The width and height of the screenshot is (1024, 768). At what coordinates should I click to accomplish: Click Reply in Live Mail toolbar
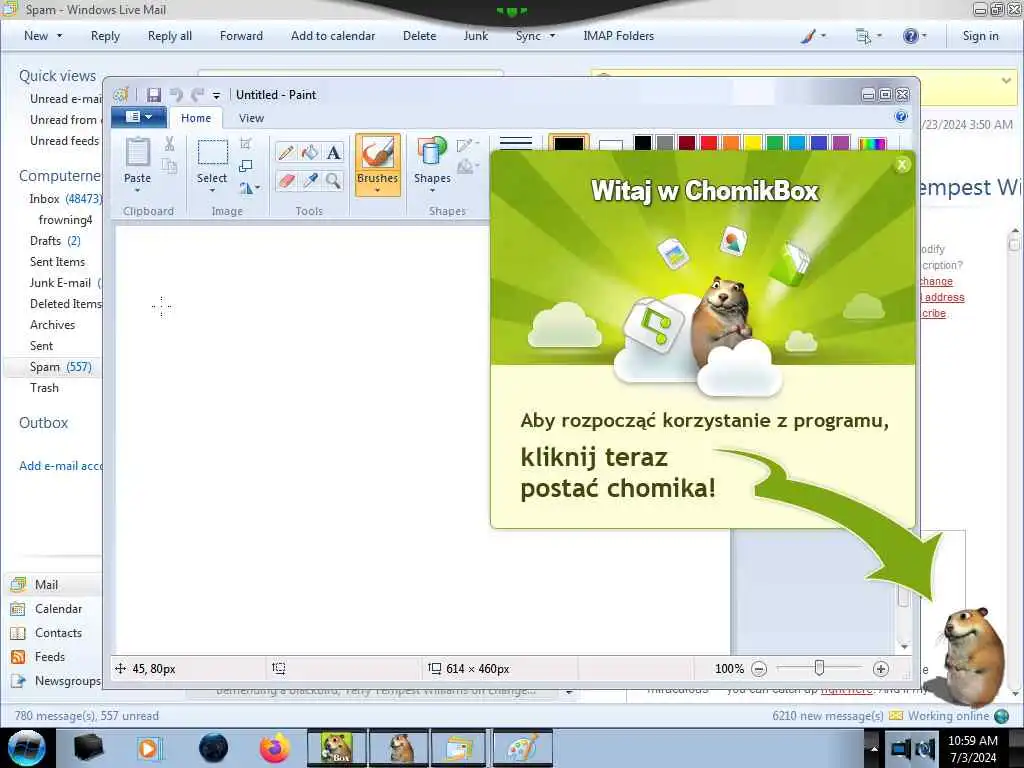[105, 36]
